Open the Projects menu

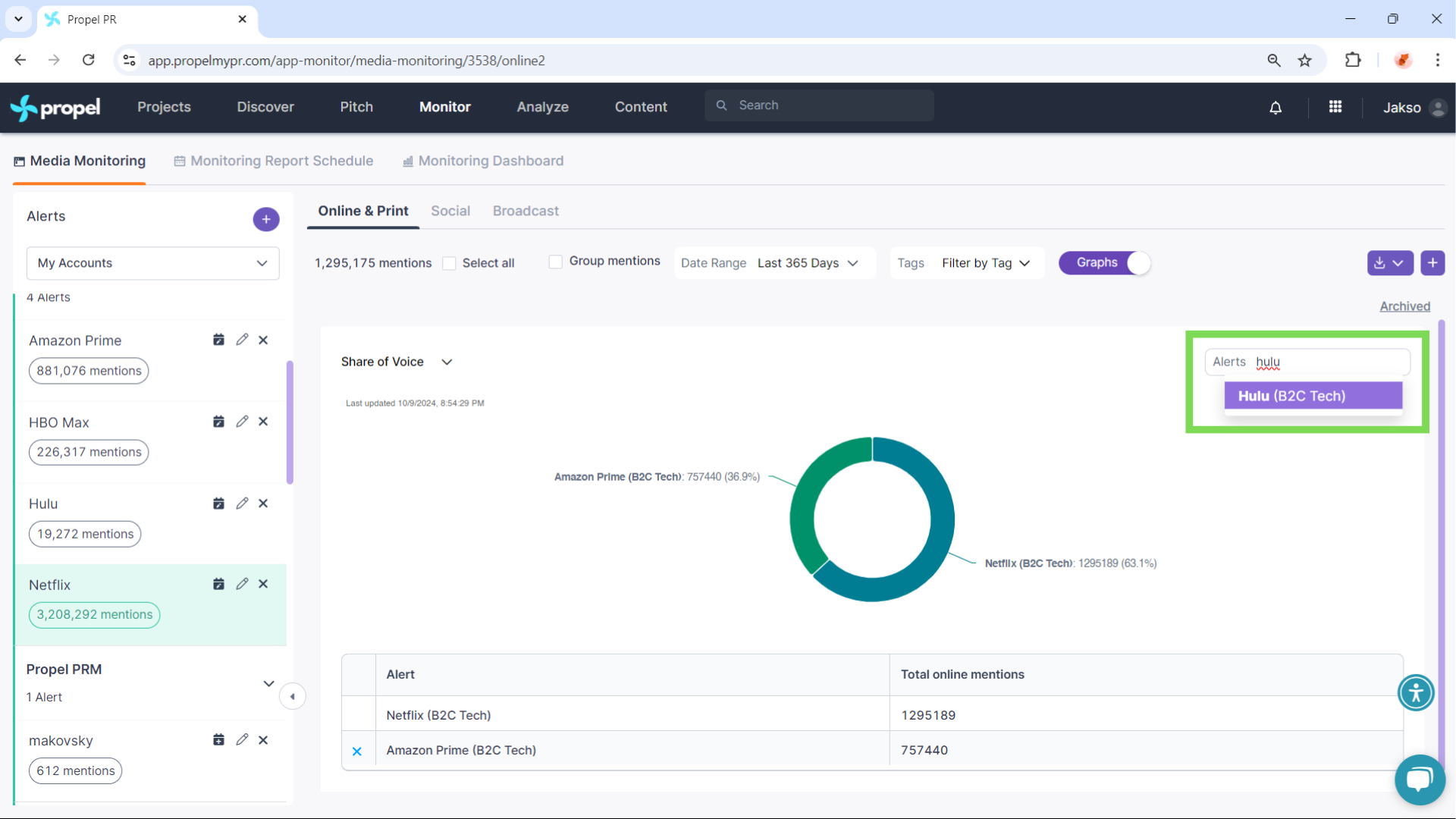click(164, 107)
